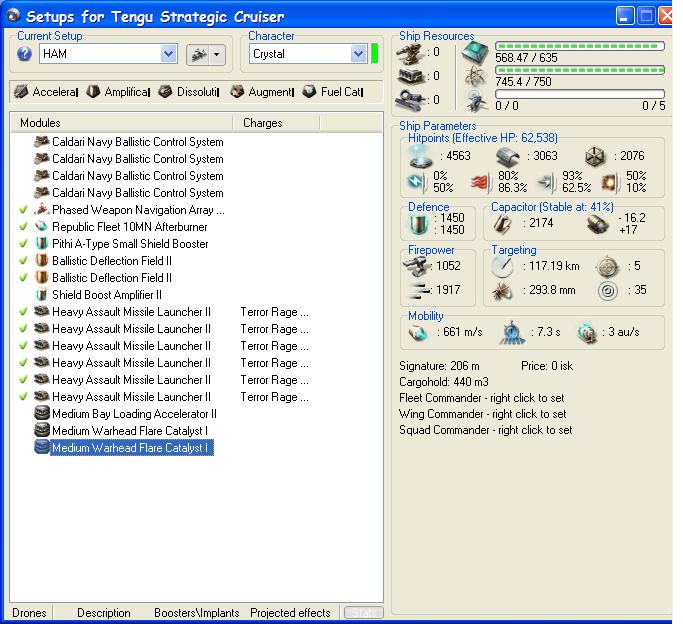Open the Projected effects tab
This screenshot has width=683, height=624.
290,613
